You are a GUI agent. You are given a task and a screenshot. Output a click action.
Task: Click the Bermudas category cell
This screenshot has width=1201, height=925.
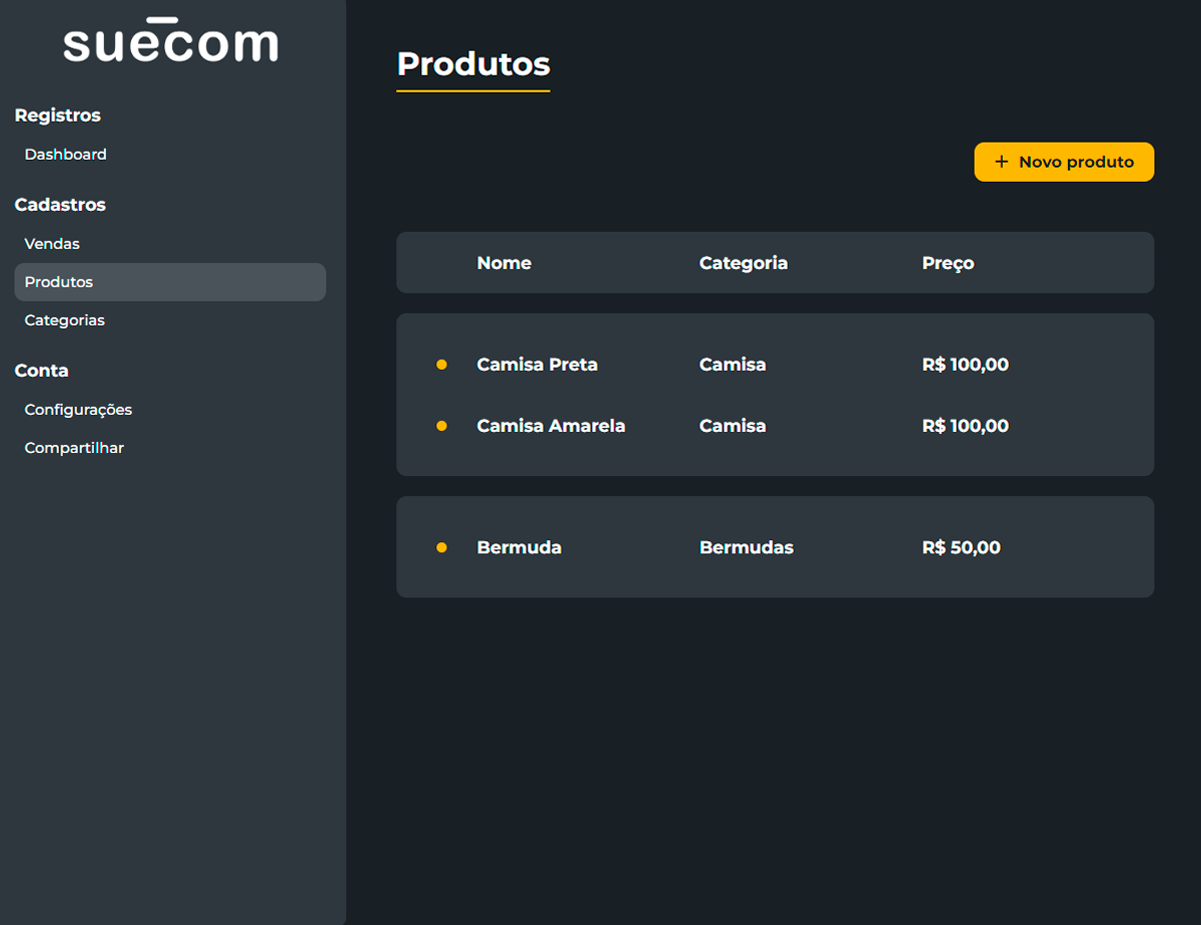(x=746, y=548)
